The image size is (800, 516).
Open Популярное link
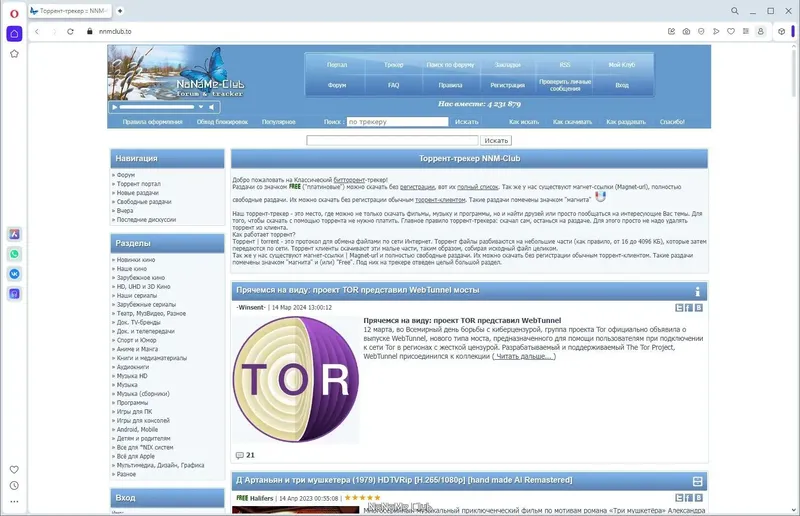pyautogui.click(x=279, y=122)
